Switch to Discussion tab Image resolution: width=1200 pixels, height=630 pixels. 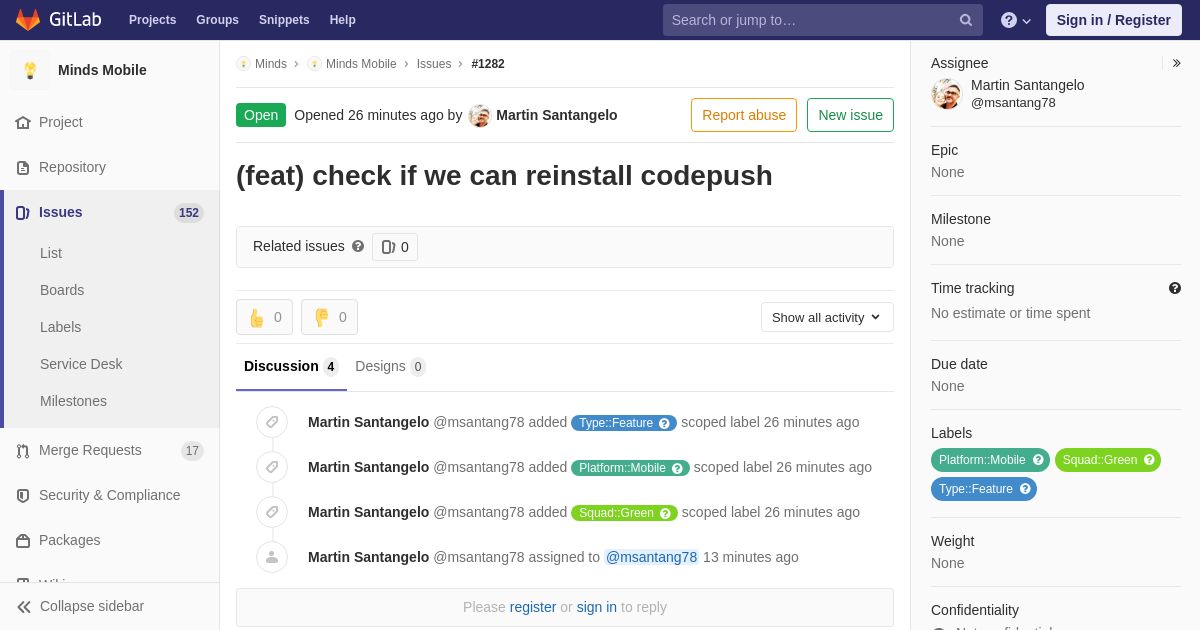(291, 366)
